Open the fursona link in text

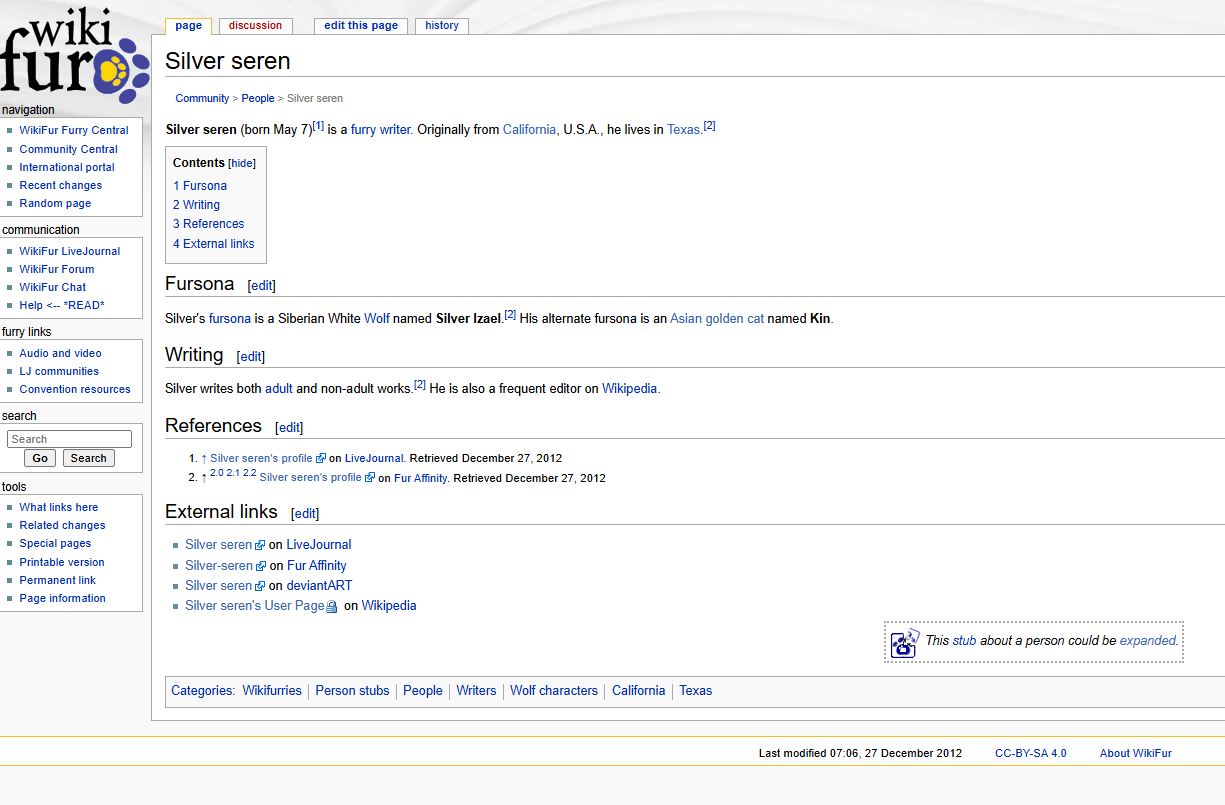click(230, 319)
